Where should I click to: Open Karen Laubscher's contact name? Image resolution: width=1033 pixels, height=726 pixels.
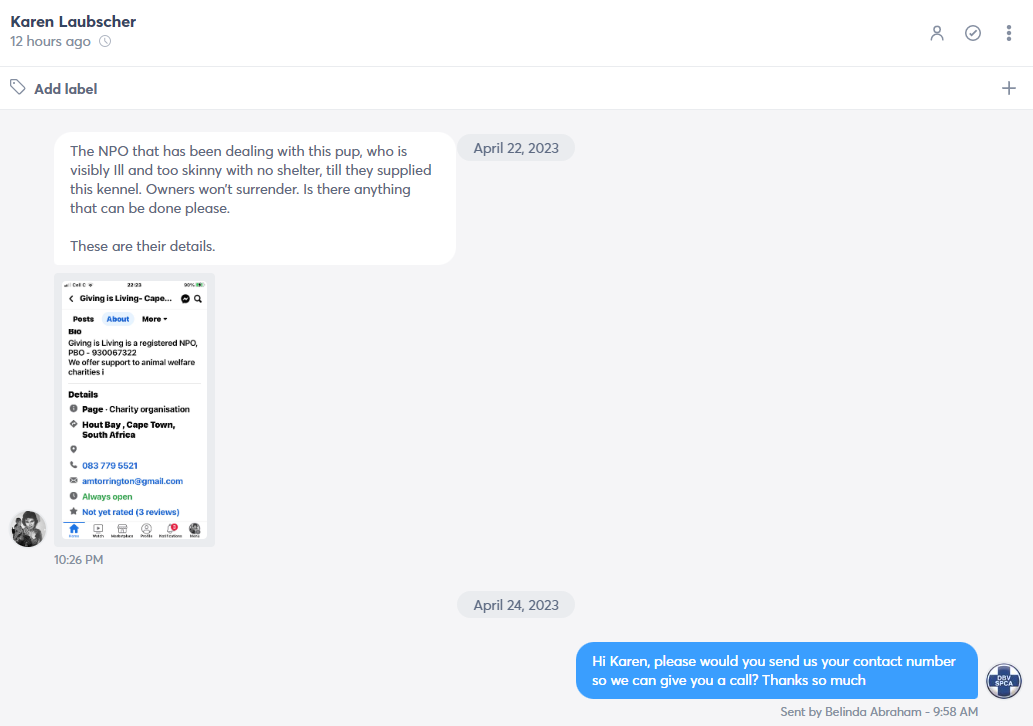click(x=73, y=21)
